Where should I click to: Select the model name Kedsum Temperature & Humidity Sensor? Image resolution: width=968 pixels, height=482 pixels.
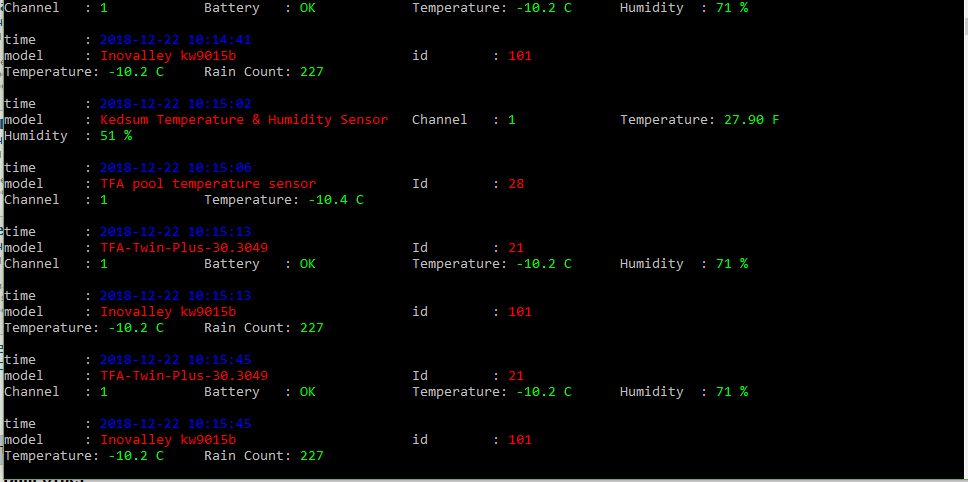tap(244, 120)
